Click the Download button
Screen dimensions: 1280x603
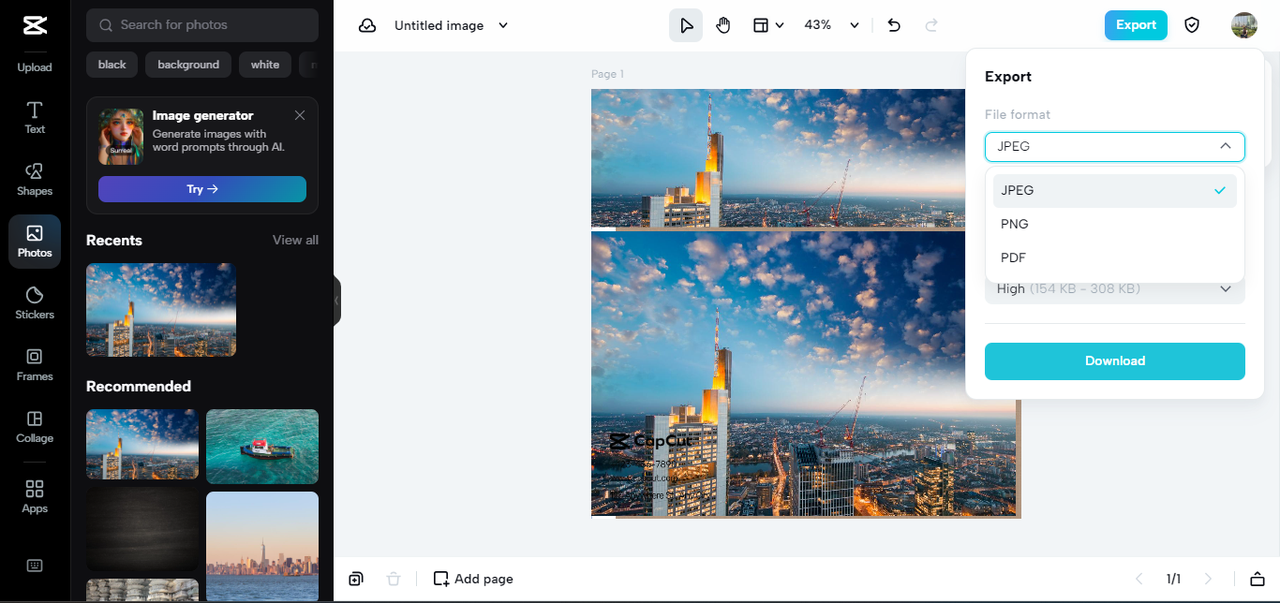tap(1115, 361)
